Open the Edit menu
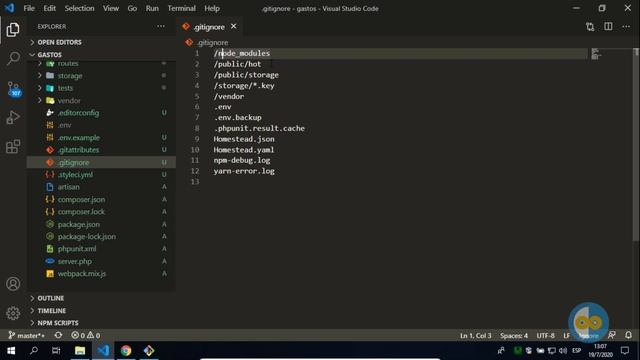The width and height of the screenshot is (640, 360). (49, 8)
